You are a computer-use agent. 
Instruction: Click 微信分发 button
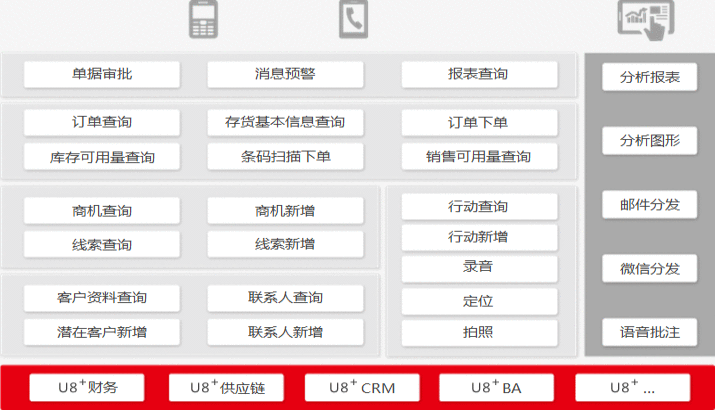coord(649,269)
